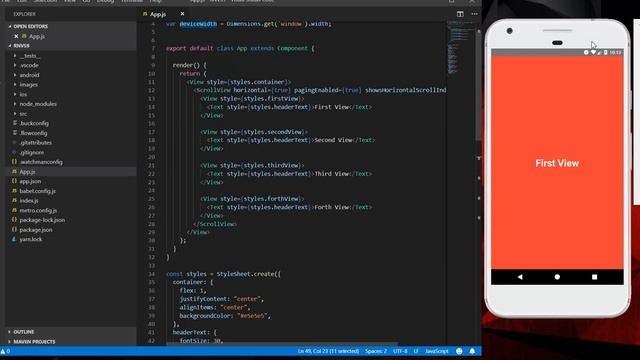Select App.js under Open Editors

pos(37,36)
